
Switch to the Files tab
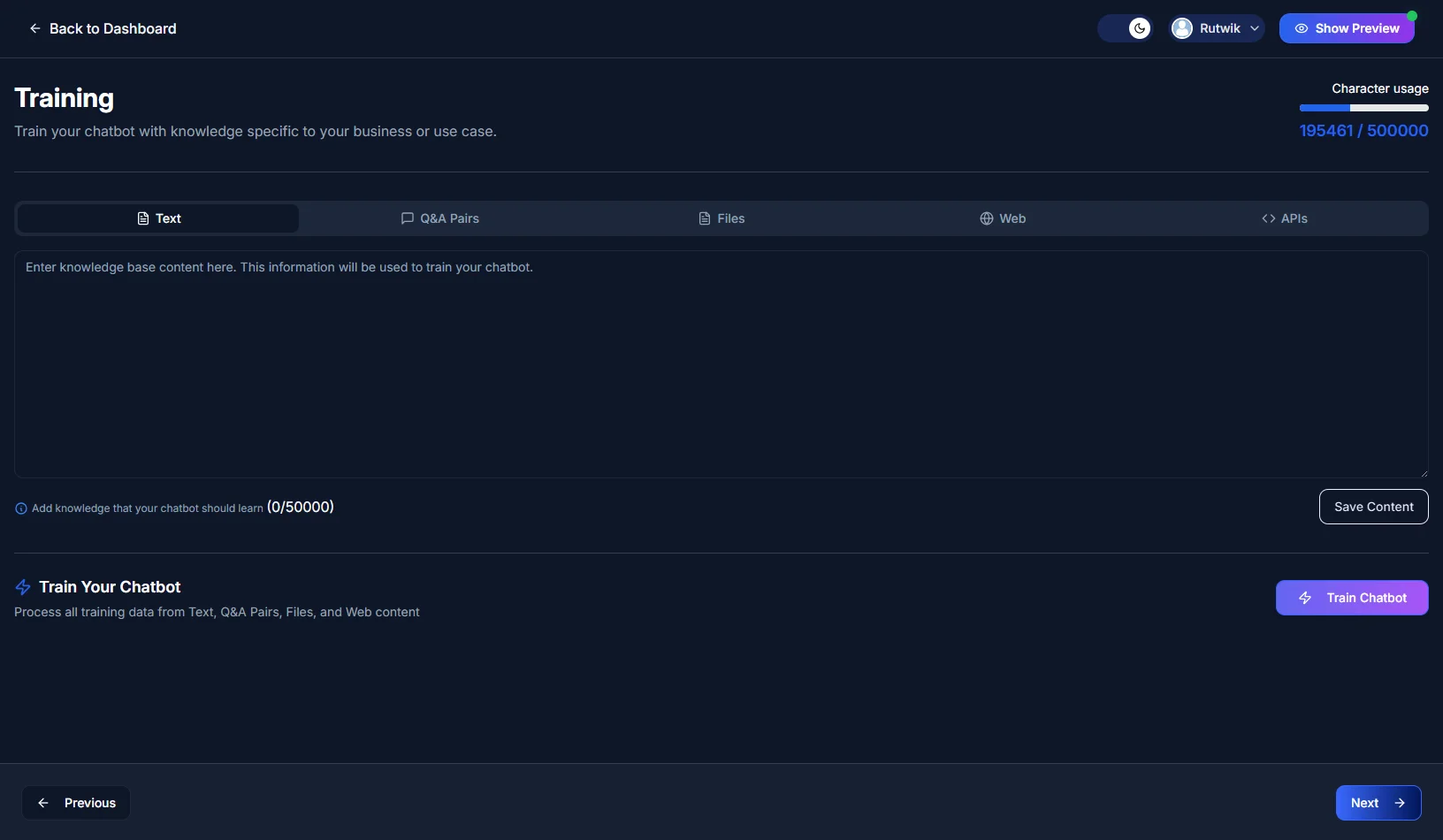point(721,218)
